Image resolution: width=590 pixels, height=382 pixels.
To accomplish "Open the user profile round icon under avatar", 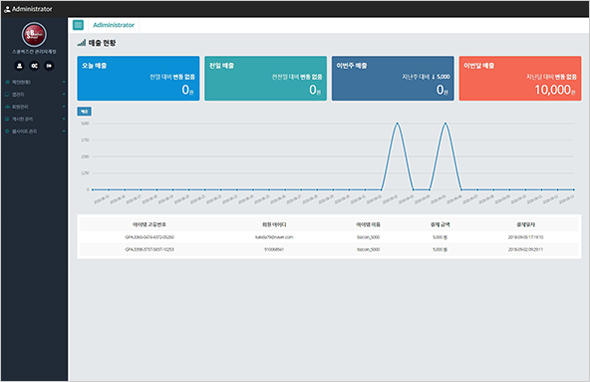I will pyautogui.click(x=20, y=66).
